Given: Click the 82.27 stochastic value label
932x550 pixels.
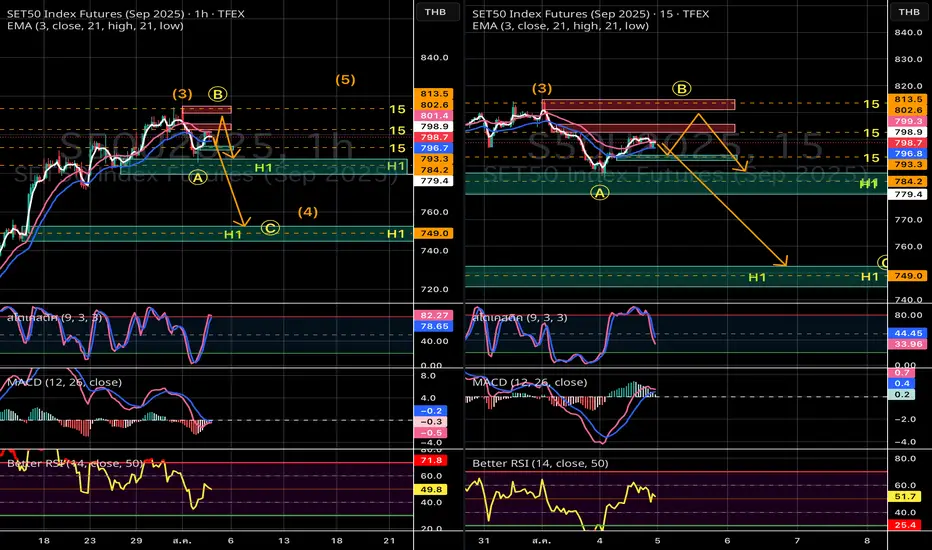Looking at the screenshot, I should pos(433,315).
